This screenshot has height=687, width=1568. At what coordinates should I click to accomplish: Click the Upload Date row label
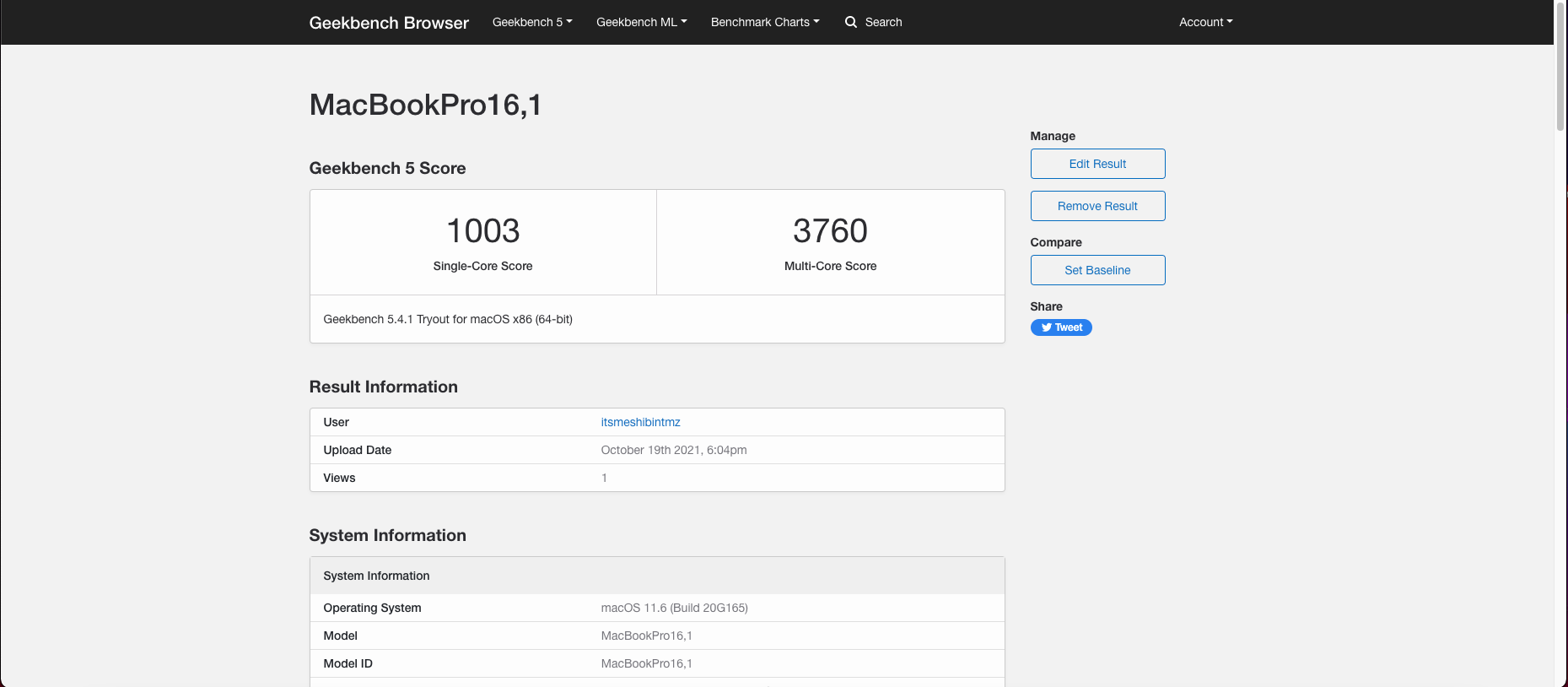(x=358, y=450)
